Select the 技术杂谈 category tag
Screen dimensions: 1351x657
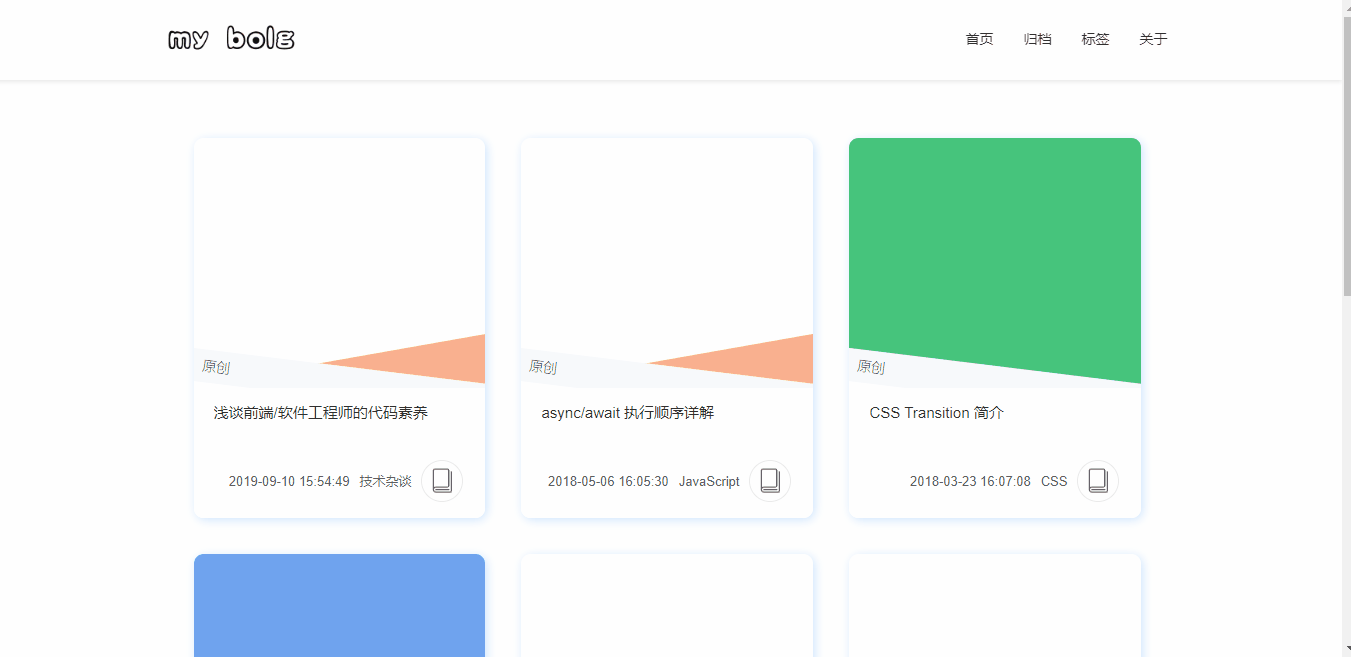click(x=385, y=481)
